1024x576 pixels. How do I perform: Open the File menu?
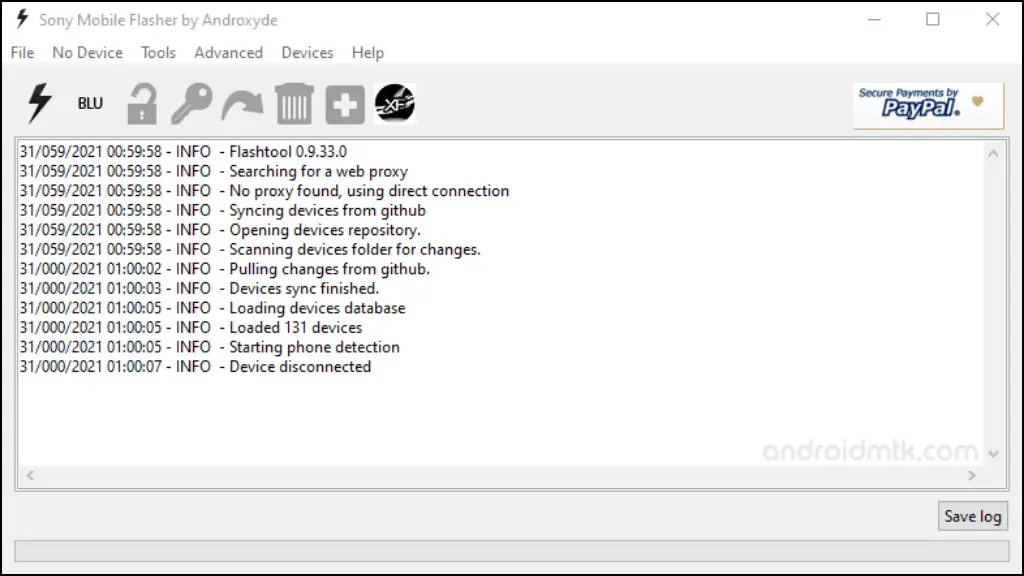pos(22,53)
